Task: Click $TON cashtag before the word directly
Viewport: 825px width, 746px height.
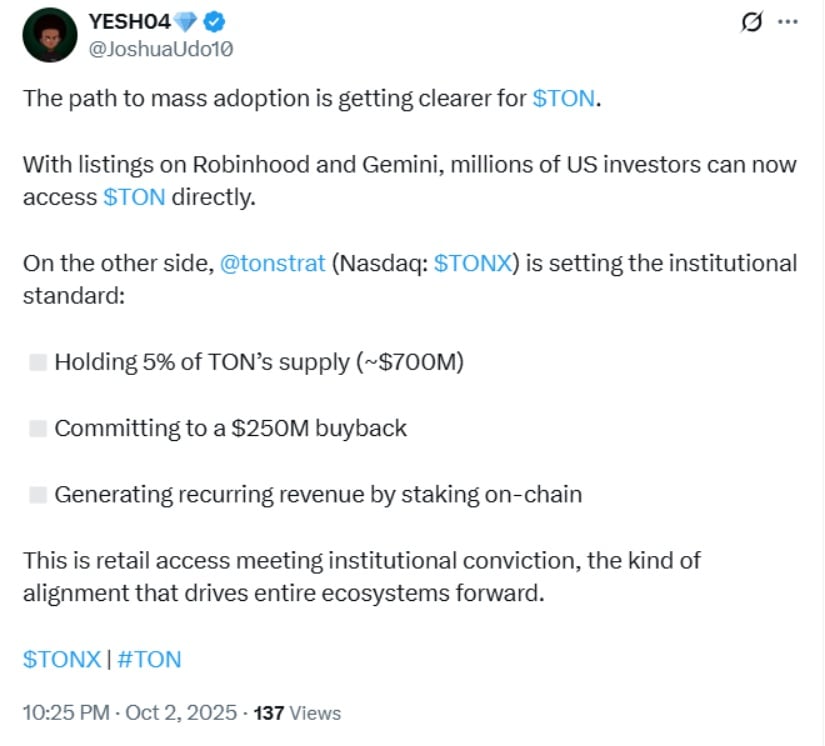Action: tap(134, 197)
